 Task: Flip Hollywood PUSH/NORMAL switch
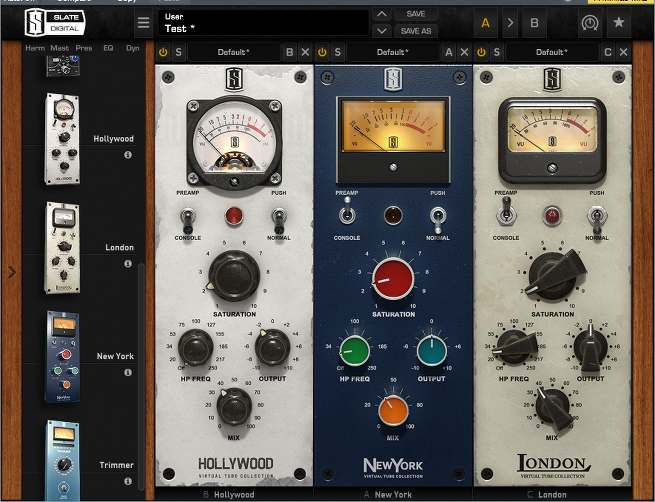279,221
